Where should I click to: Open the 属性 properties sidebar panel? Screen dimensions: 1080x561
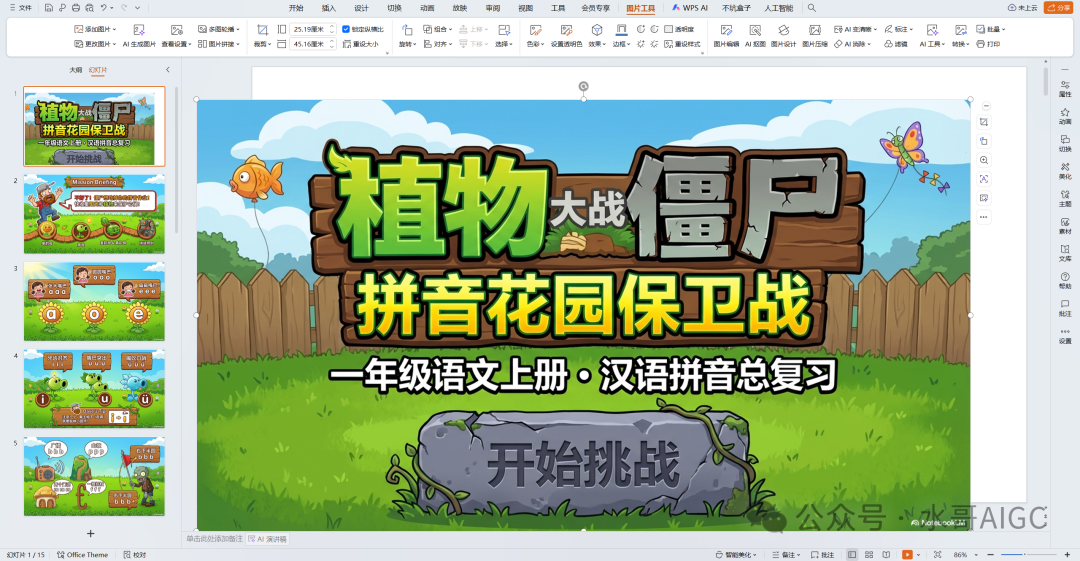pos(1065,89)
